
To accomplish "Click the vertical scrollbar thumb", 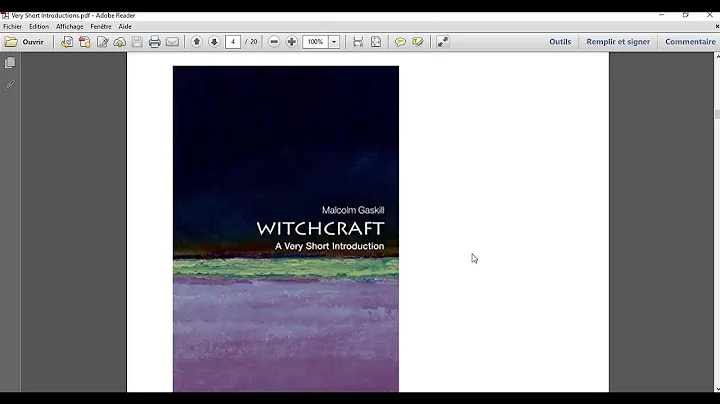I will click(x=717, y=114).
